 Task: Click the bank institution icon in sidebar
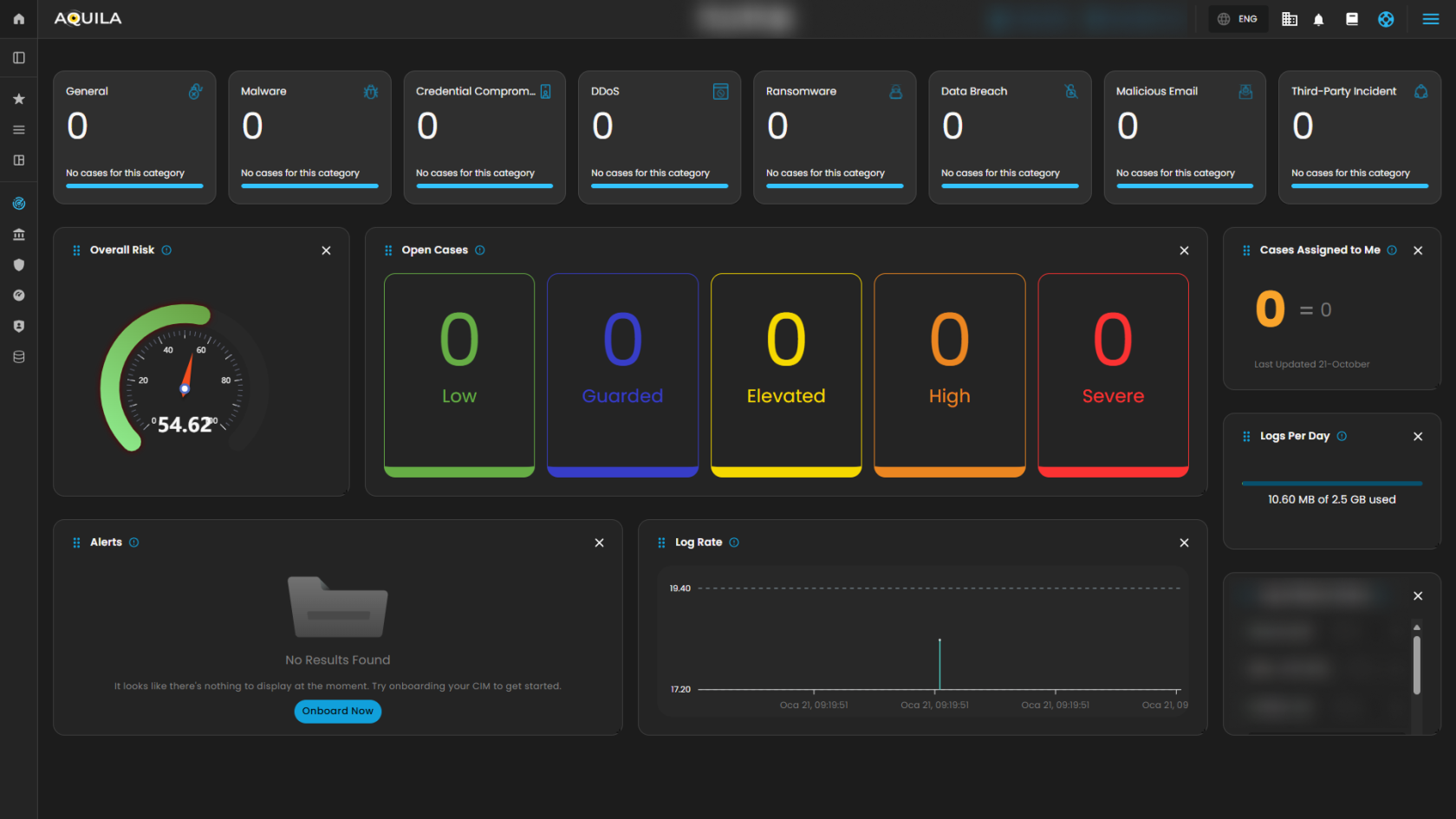tap(18, 234)
